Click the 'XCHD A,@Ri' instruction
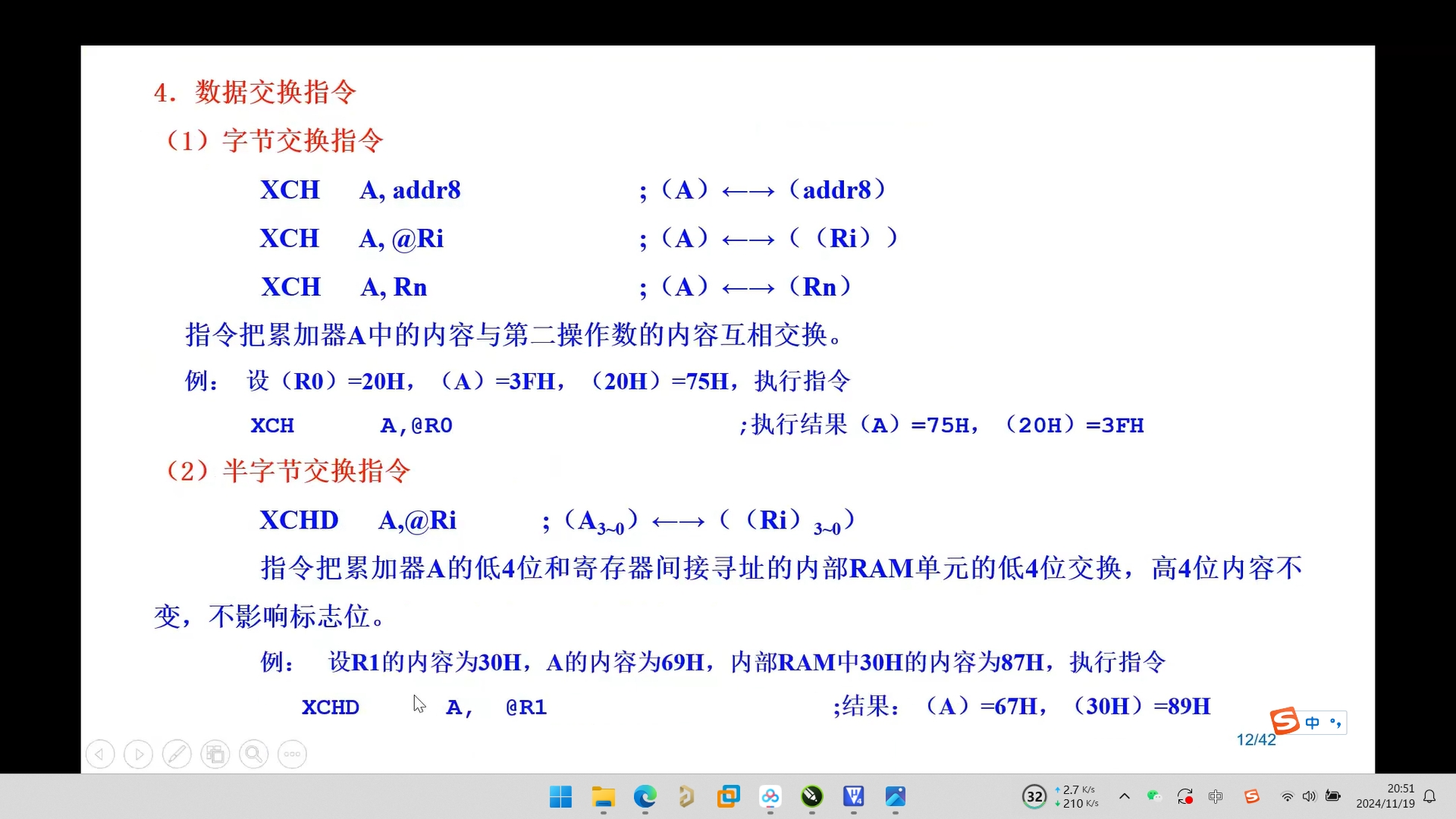 click(x=358, y=520)
